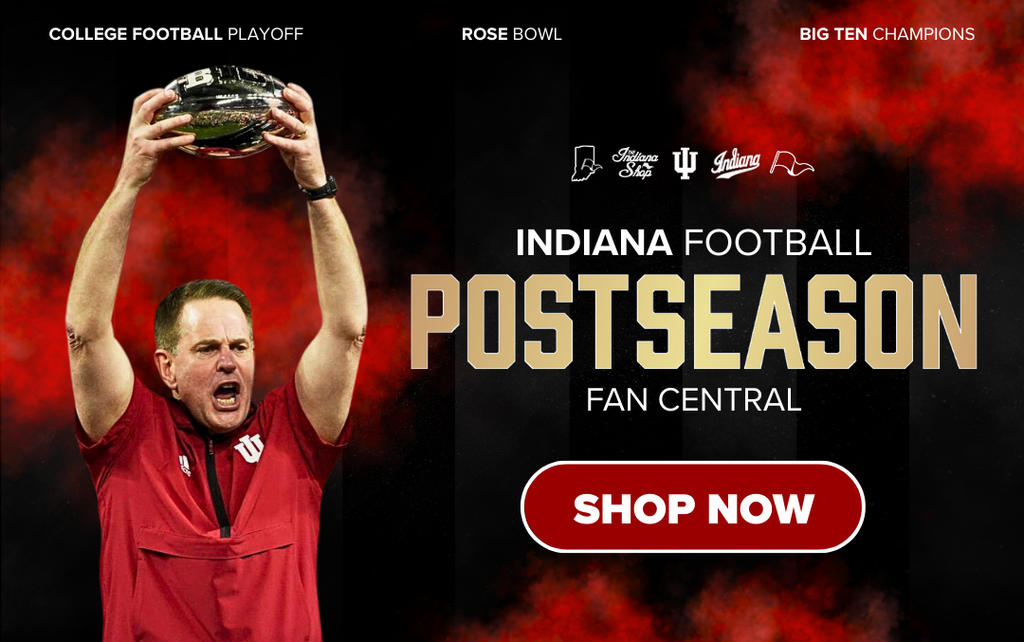1024x642 pixels.
Task: Click the Indiana state outline logo
Action: [x=585, y=163]
